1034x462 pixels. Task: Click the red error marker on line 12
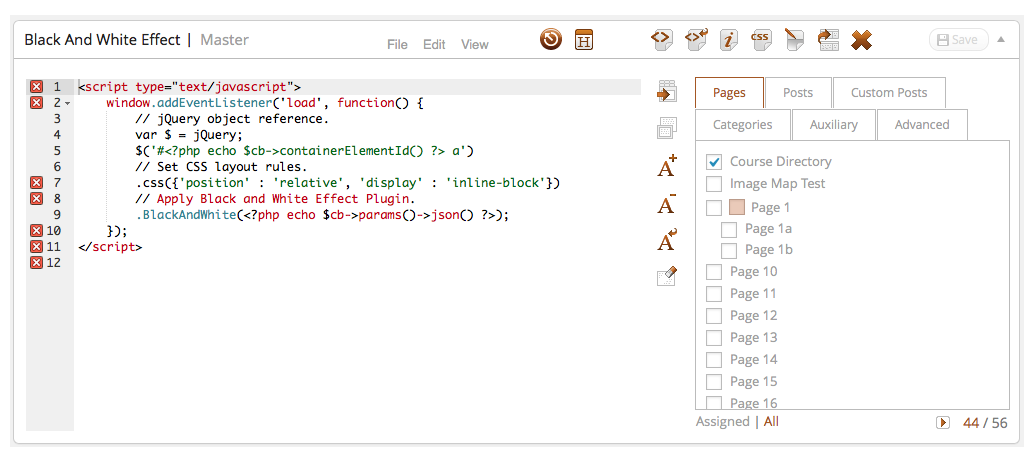click(x=36, y=262)
